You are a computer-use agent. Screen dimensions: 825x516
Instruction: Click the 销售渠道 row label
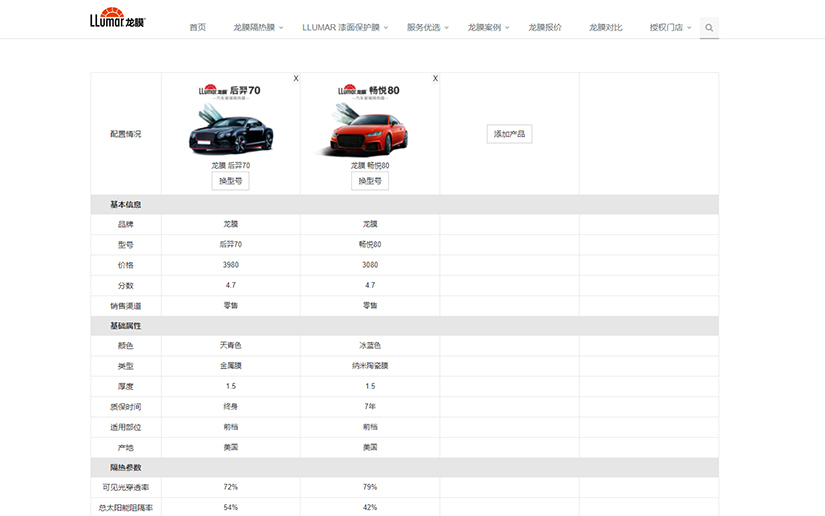(125, 306)
